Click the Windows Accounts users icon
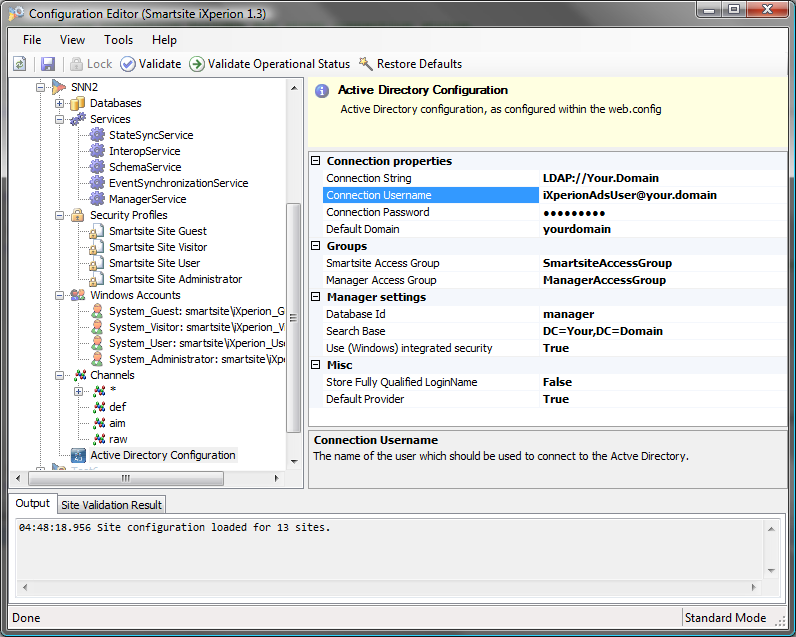 coord(78,295)
